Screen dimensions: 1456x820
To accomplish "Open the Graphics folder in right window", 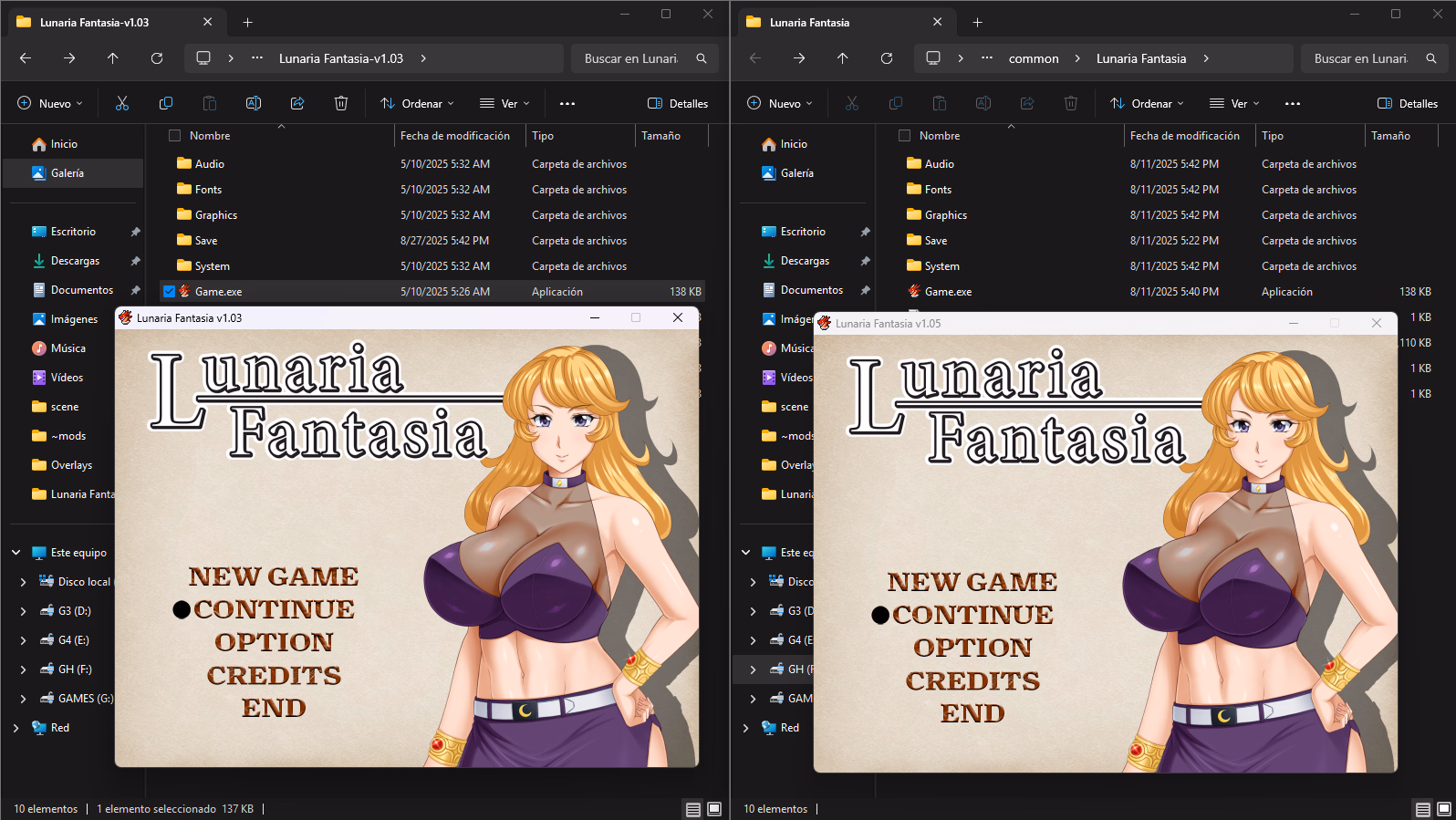I will tap(945, 215).
